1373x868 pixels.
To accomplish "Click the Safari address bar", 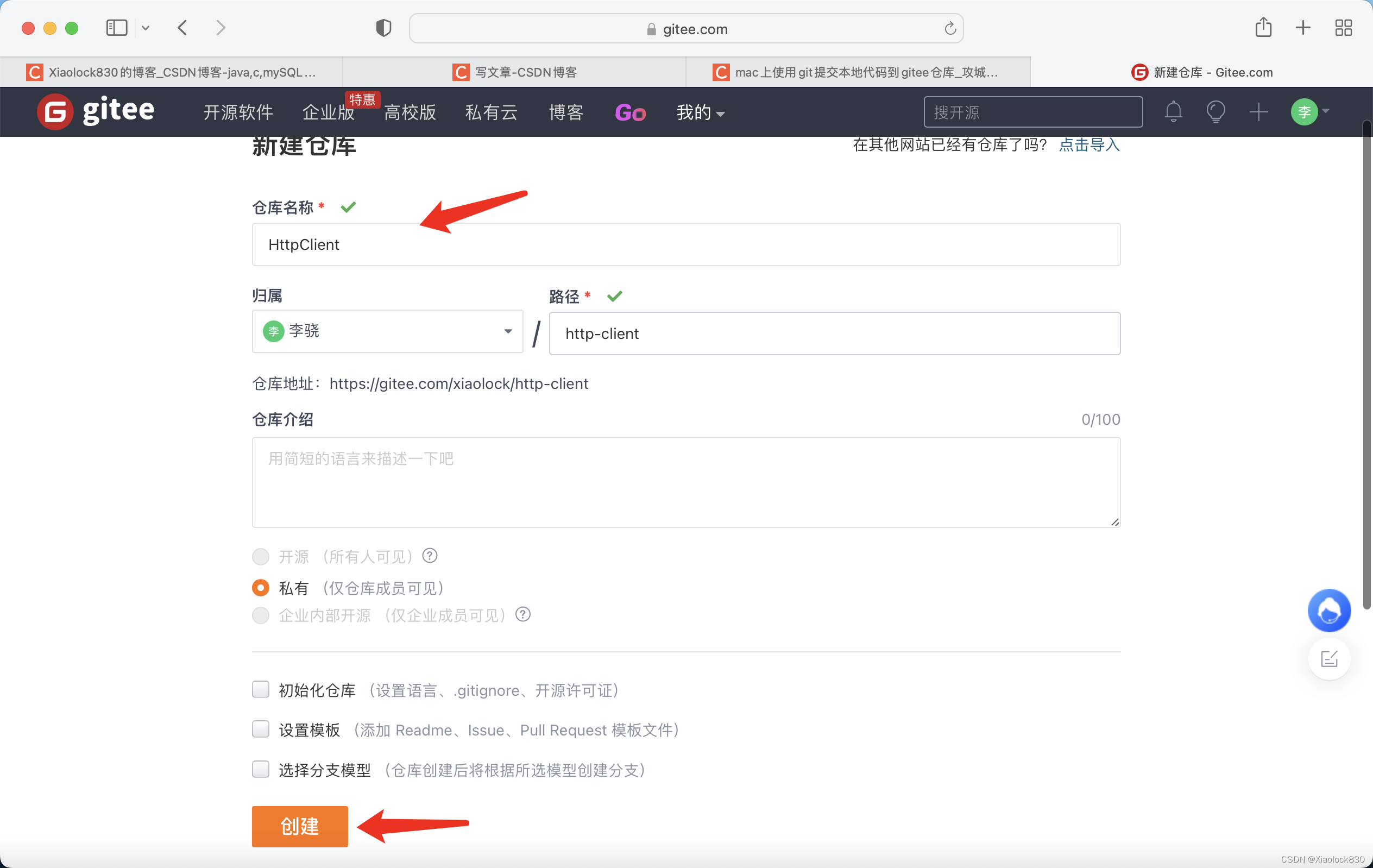I will pyautogui.click(x=686, y=28).
